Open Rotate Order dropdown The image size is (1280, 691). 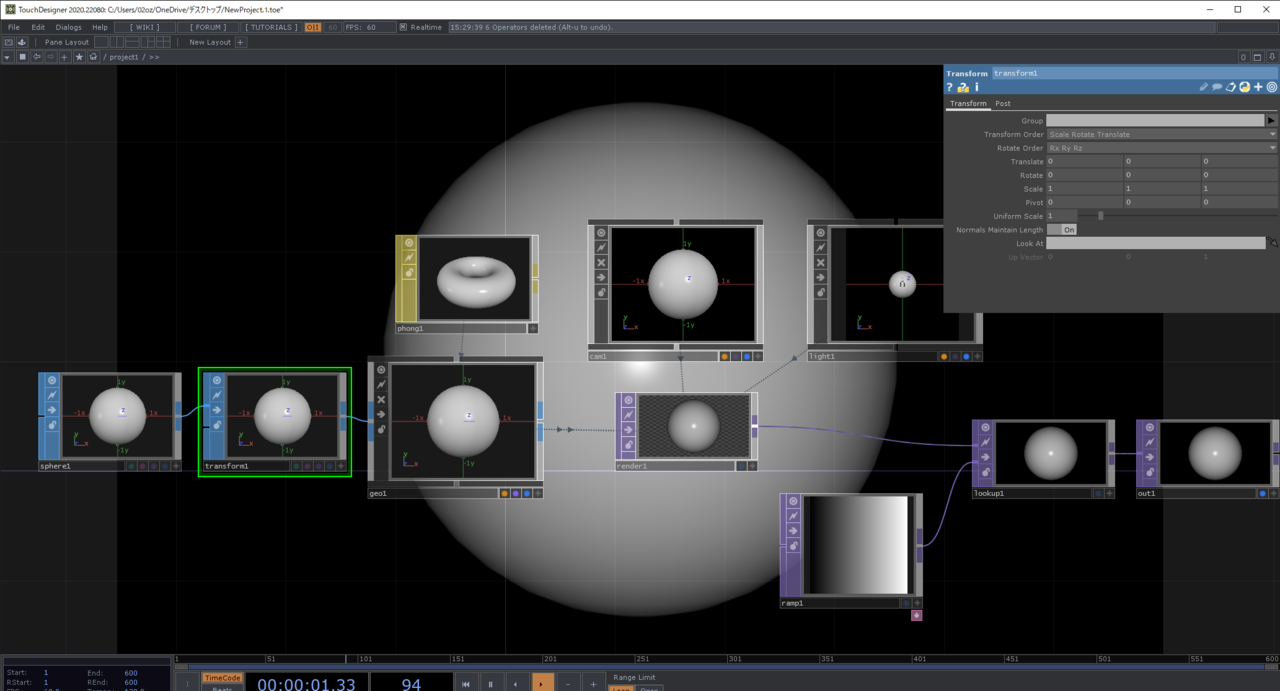click(x=1161, y=148)
